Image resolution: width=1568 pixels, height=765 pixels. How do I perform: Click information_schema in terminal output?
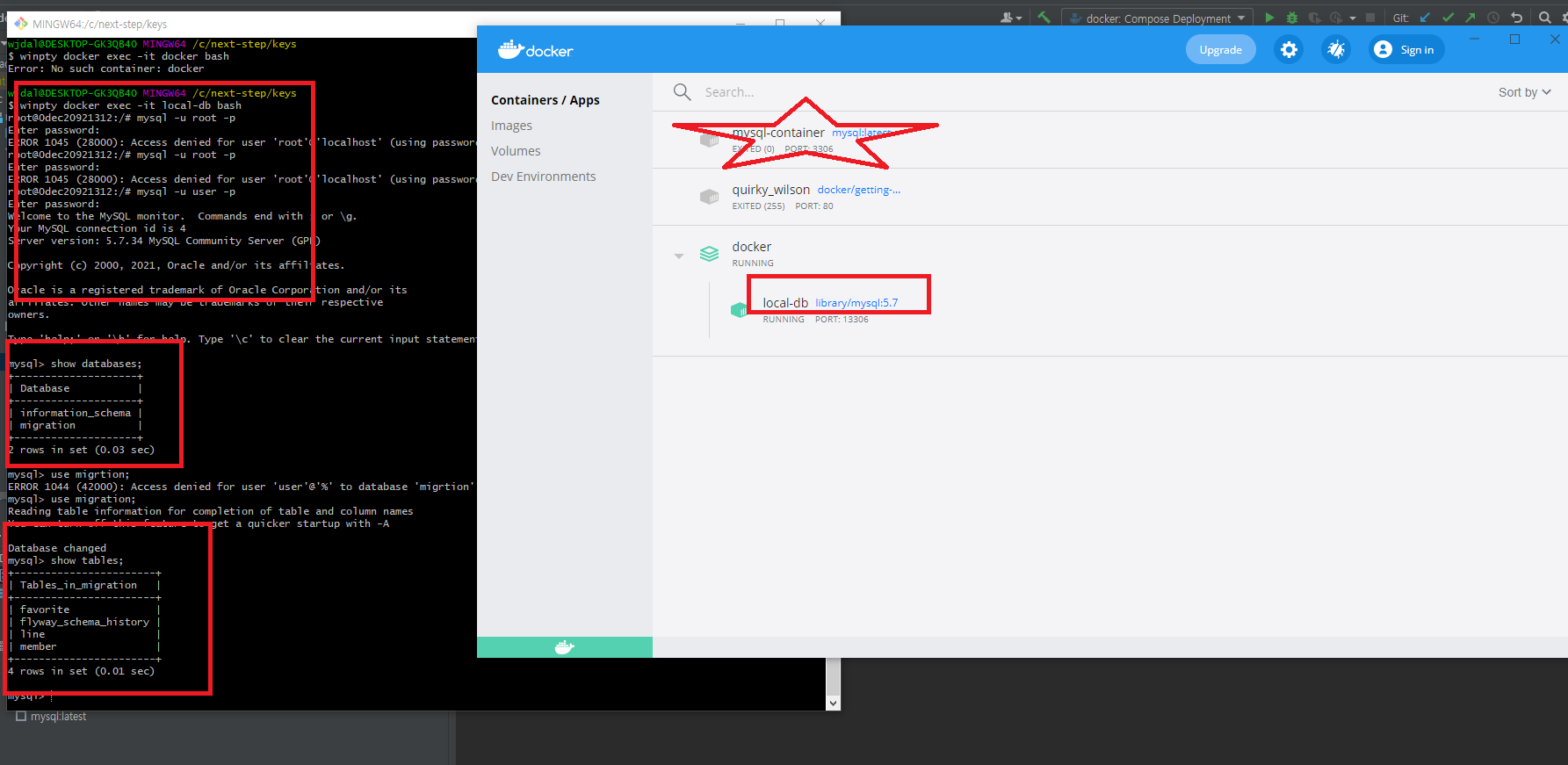[76, 413]
